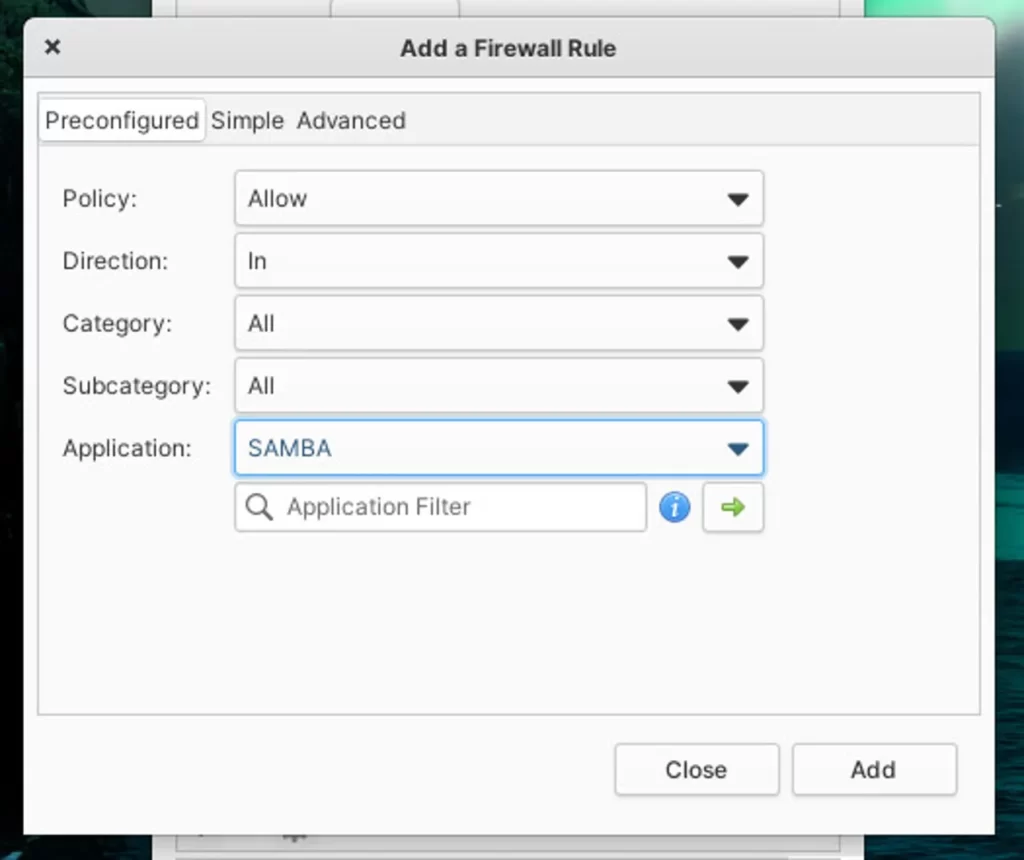Click the Category dropdown arrow
Viewport: 1024px width, 860px height.
738,324
